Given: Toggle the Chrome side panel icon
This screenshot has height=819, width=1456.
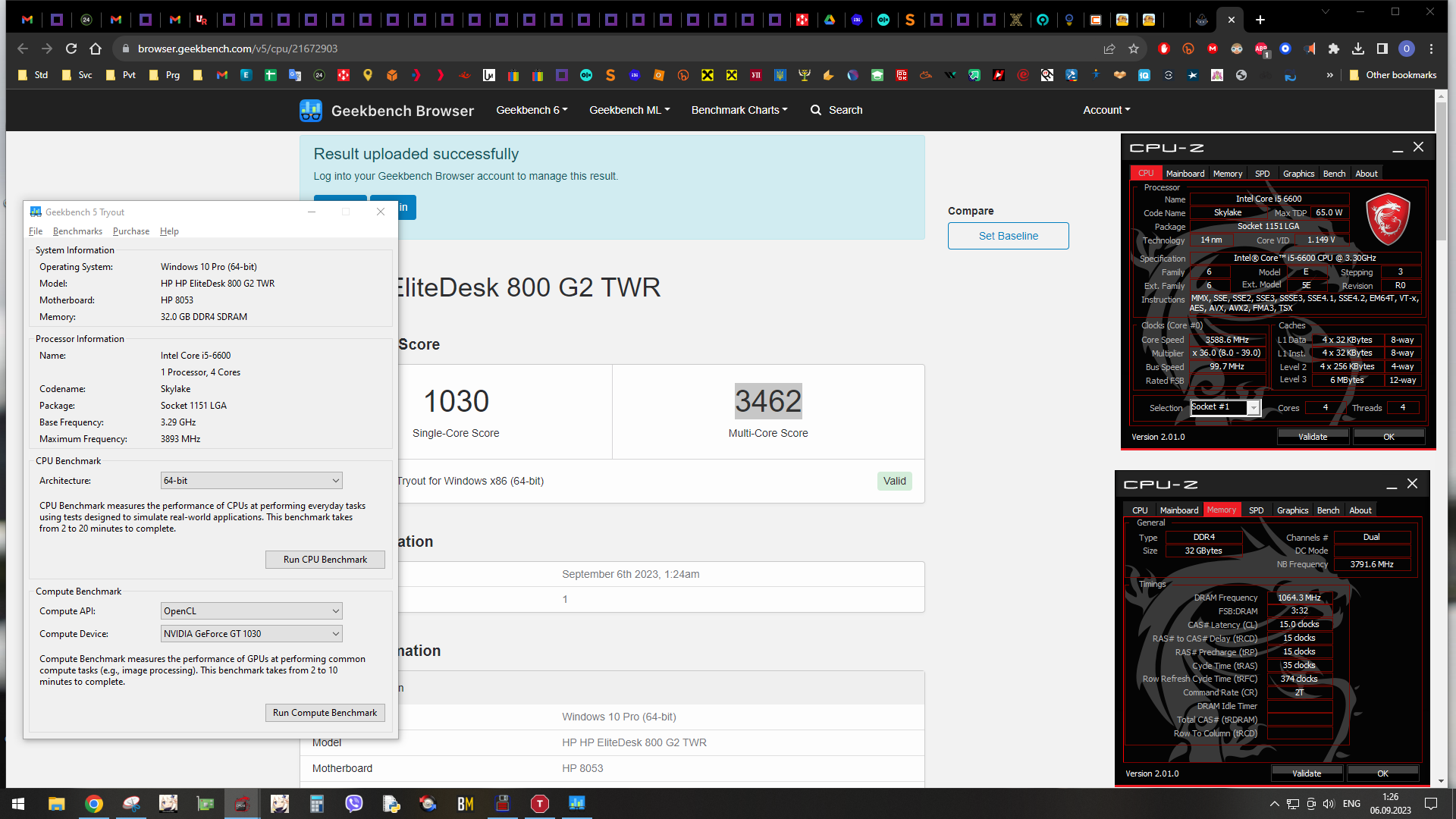Looking at the screenshot, I should tap(1382, 49).
